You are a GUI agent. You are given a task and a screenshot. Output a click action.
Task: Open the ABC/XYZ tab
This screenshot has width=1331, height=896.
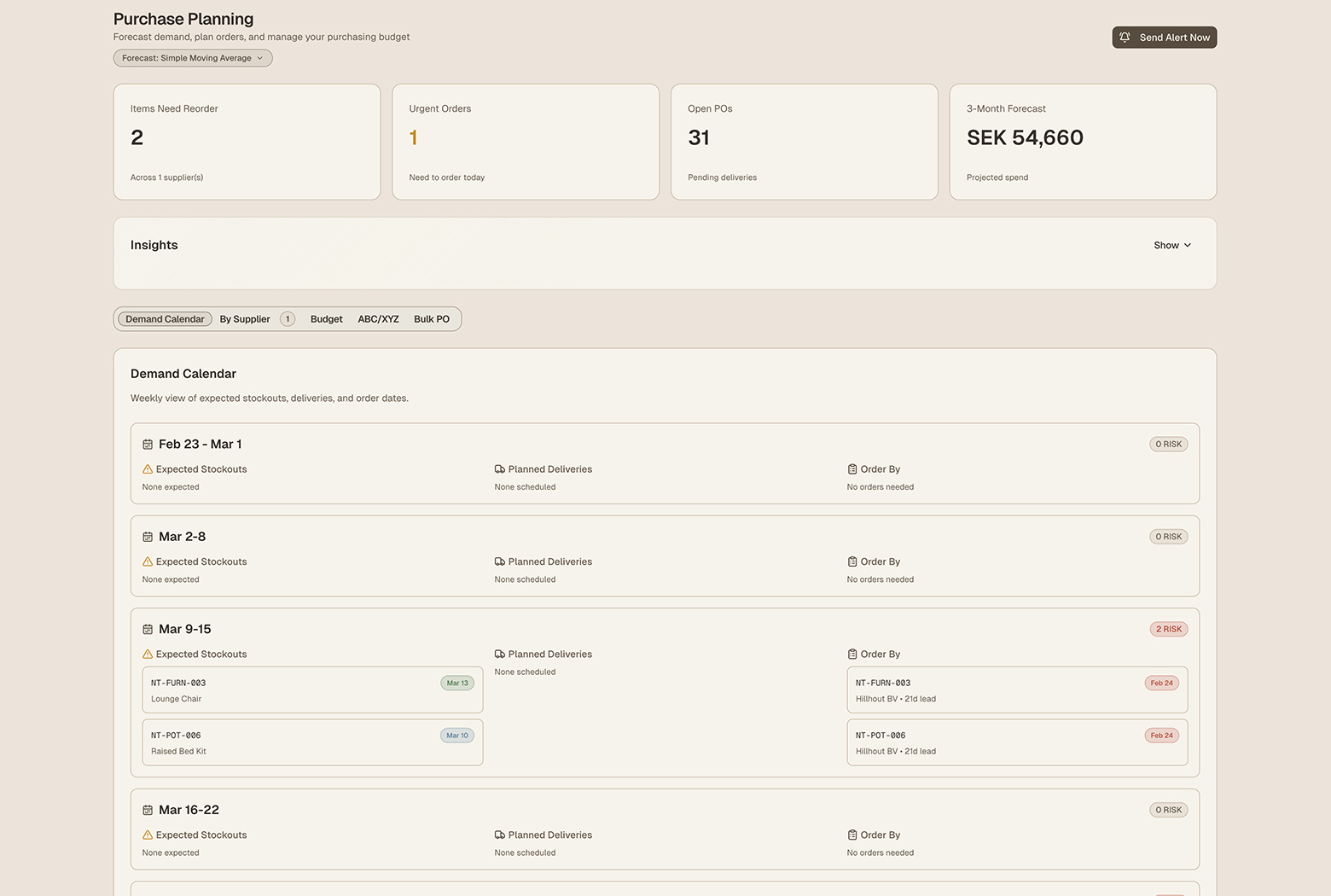378,318
